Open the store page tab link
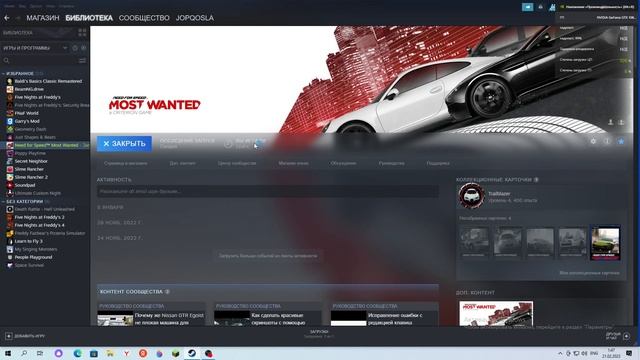 click(x=125, y=163)
